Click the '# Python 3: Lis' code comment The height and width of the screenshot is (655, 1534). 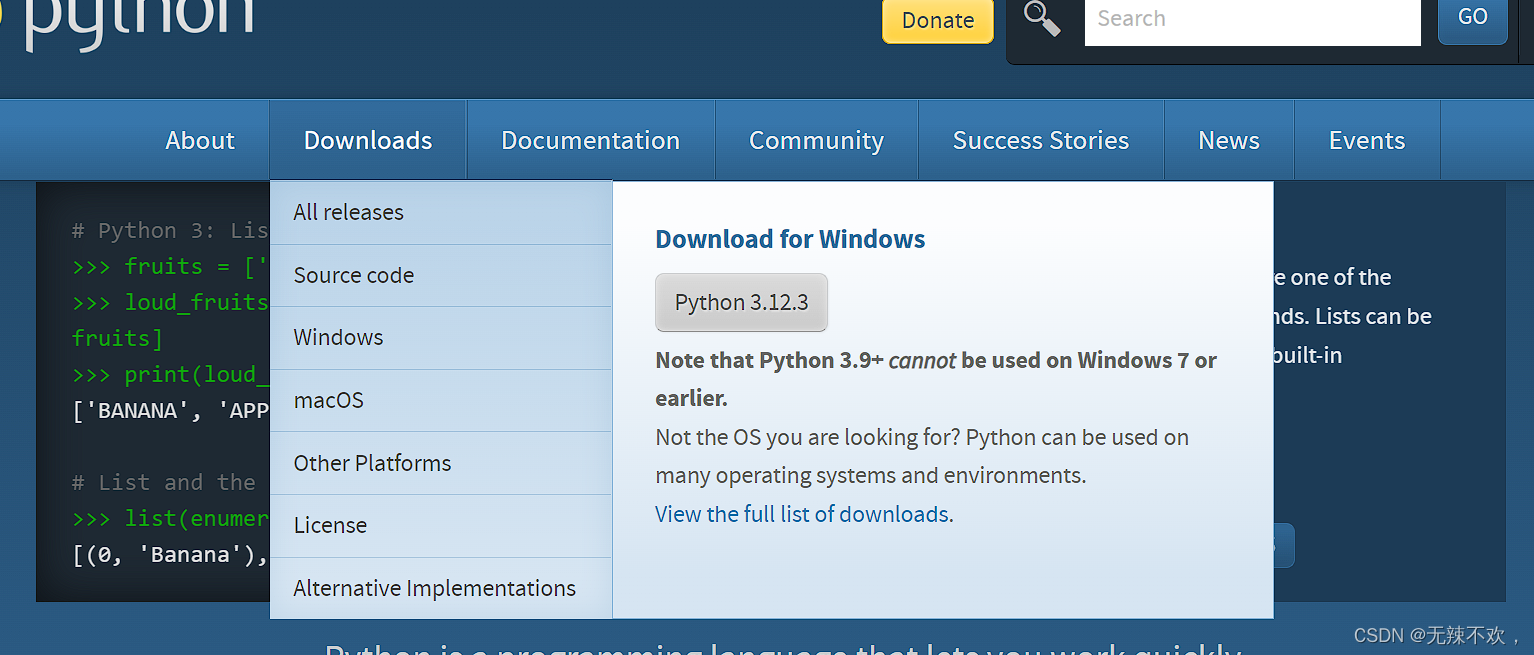(170, 230)
